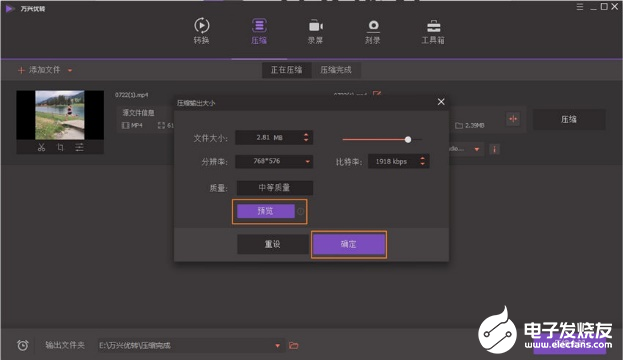Click the resolution icon in source info
Image resolution: width=623 pixels, height=360 pixels.
[161, 126]
